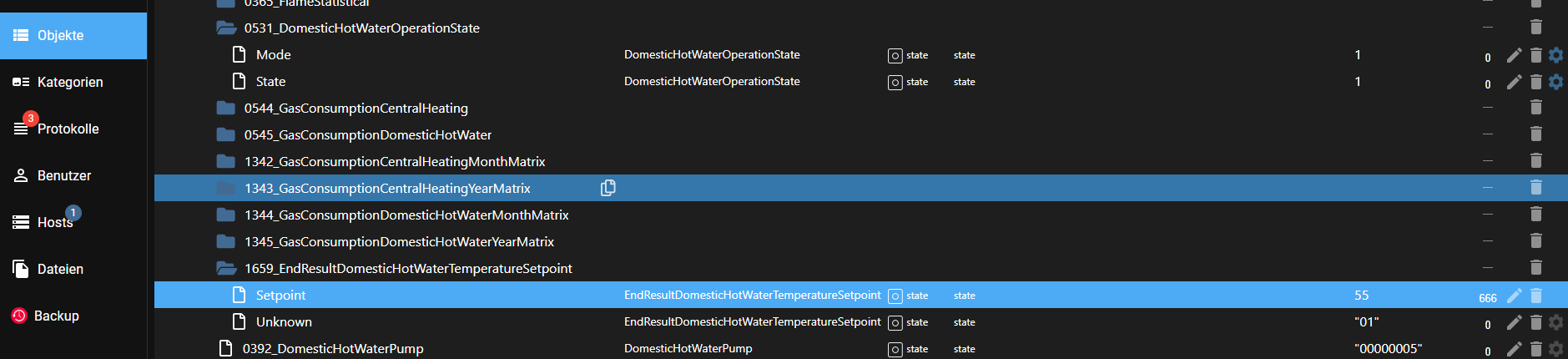The width and height of the screenshot is (1568, 359).
Task: Open custom settings gear for Mode row
Action: click(1555, 55)
